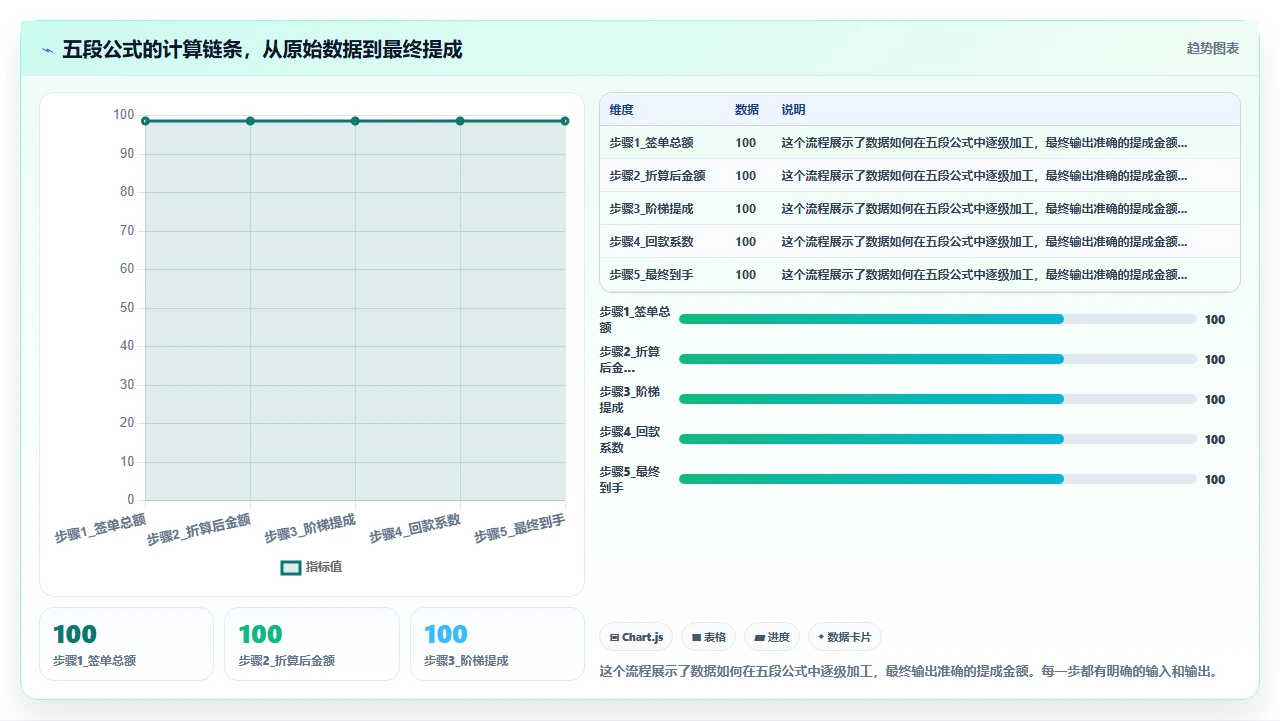Click the 100 value beside 步骤5_最终到手 progress bar
Viewport: 1280px width, 721px height.
(1215, 480)
